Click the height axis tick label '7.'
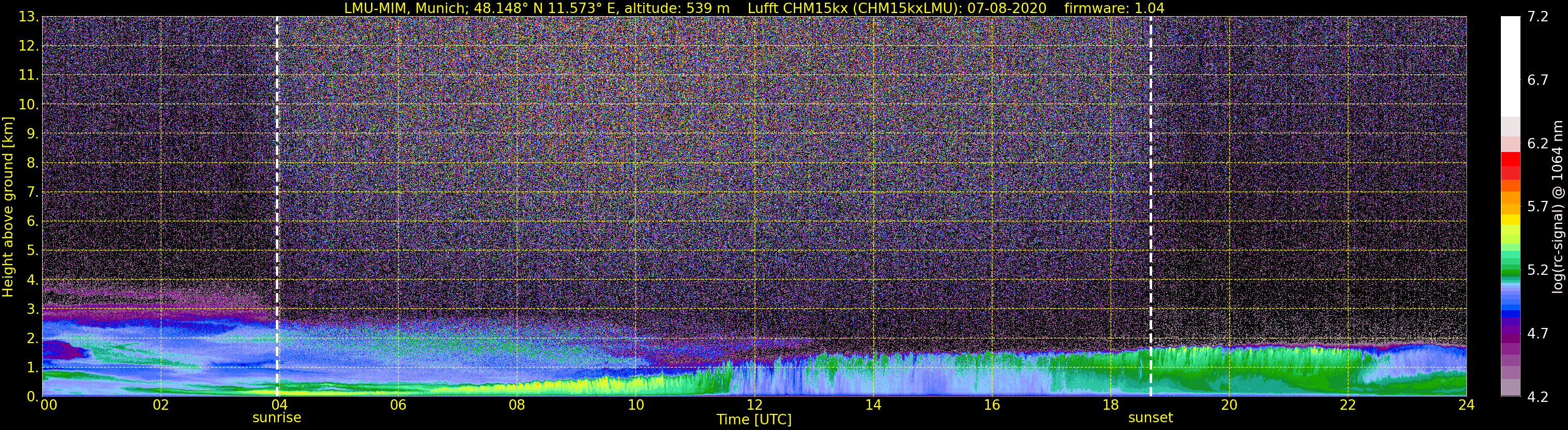The width and height of the screenshot is (1568, 430). coord(33,192)
